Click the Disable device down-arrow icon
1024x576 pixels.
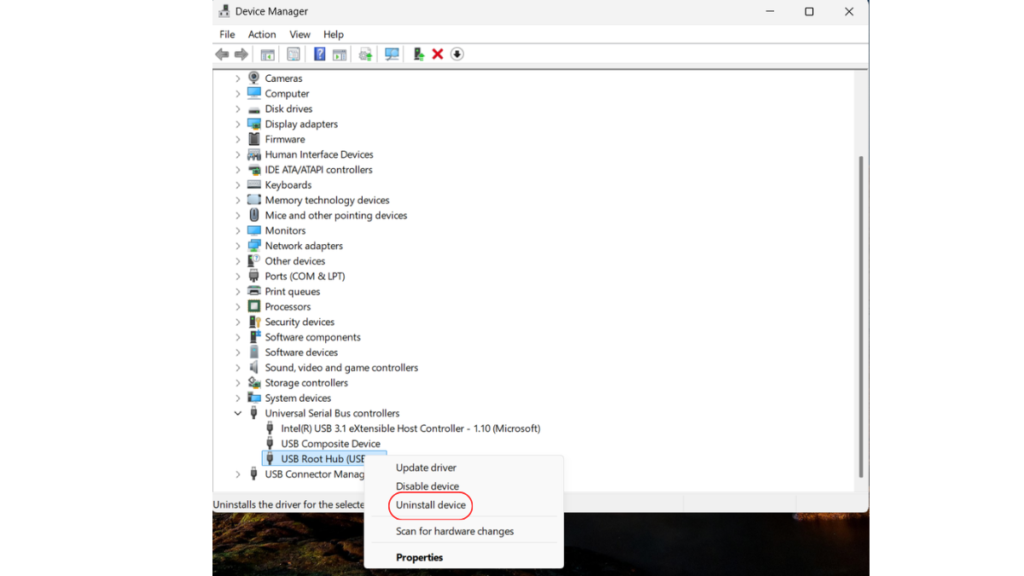457,54
